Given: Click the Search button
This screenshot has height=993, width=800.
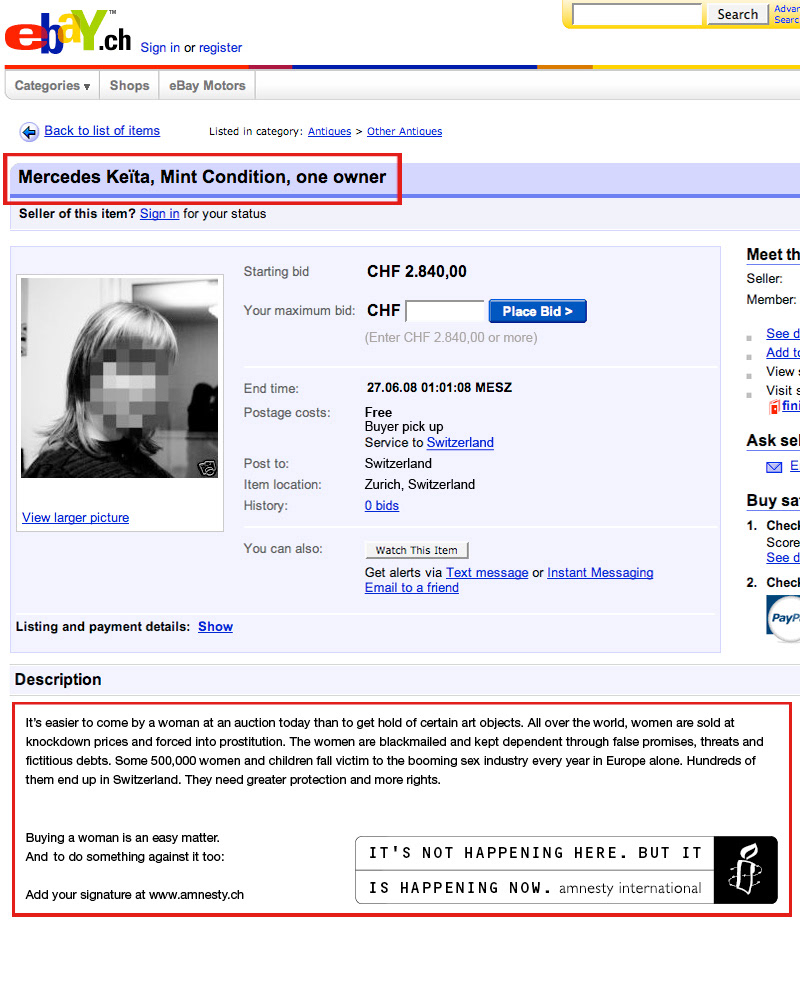Looking at the screenshot, I should click(737, 14).
